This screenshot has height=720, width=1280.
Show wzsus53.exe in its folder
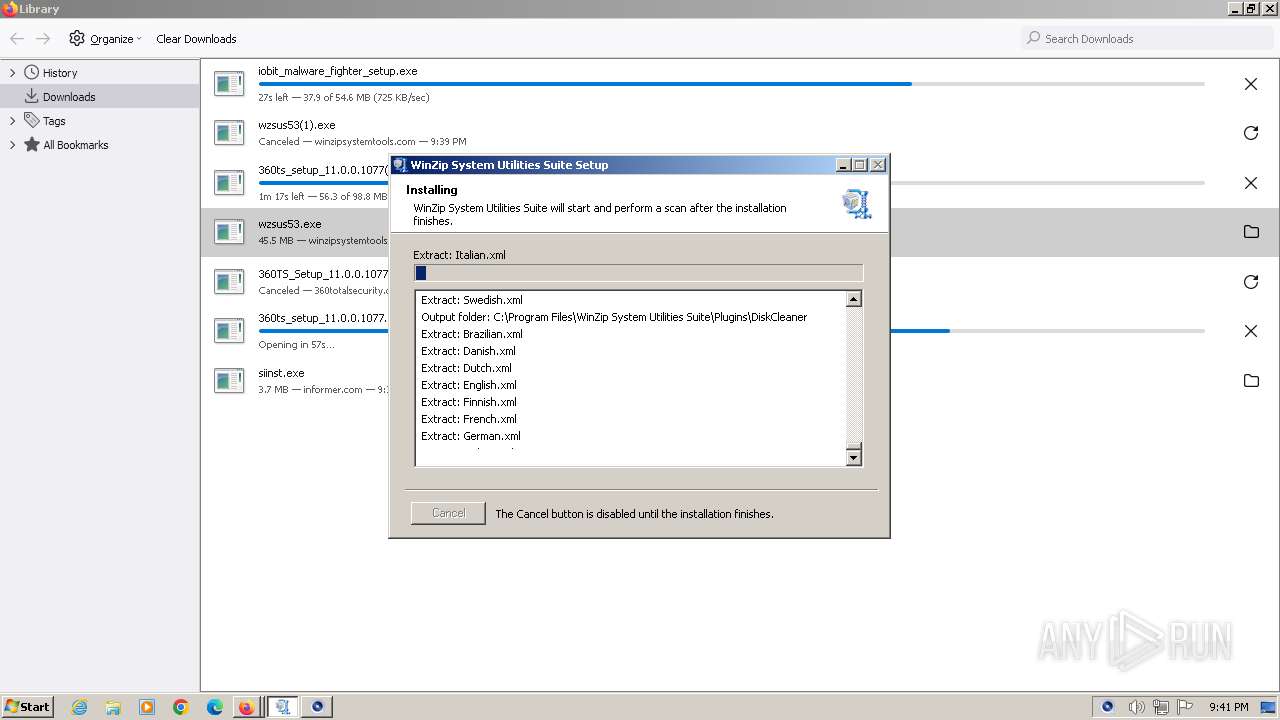pyautogui.click(x=1250, y=232)
